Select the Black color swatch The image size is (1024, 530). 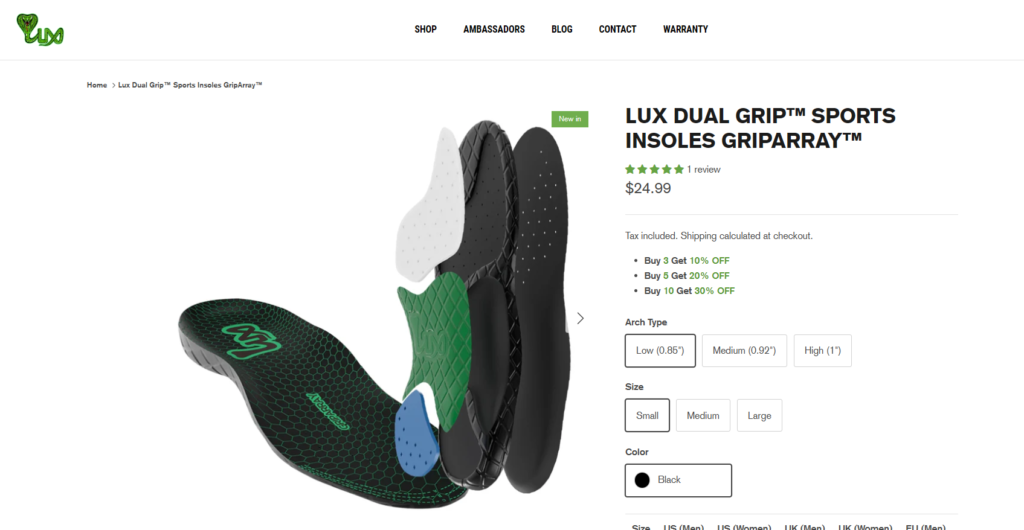[678, 480]
